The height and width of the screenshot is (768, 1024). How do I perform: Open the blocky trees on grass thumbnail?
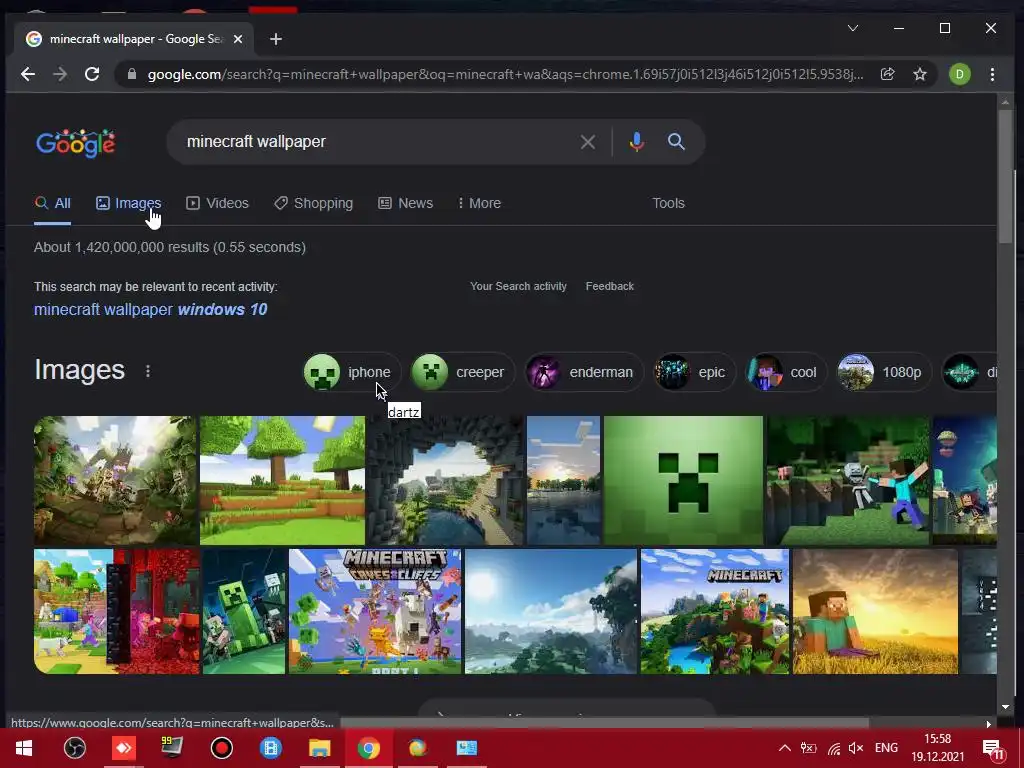pyautogui.click(x=282, y=480)
